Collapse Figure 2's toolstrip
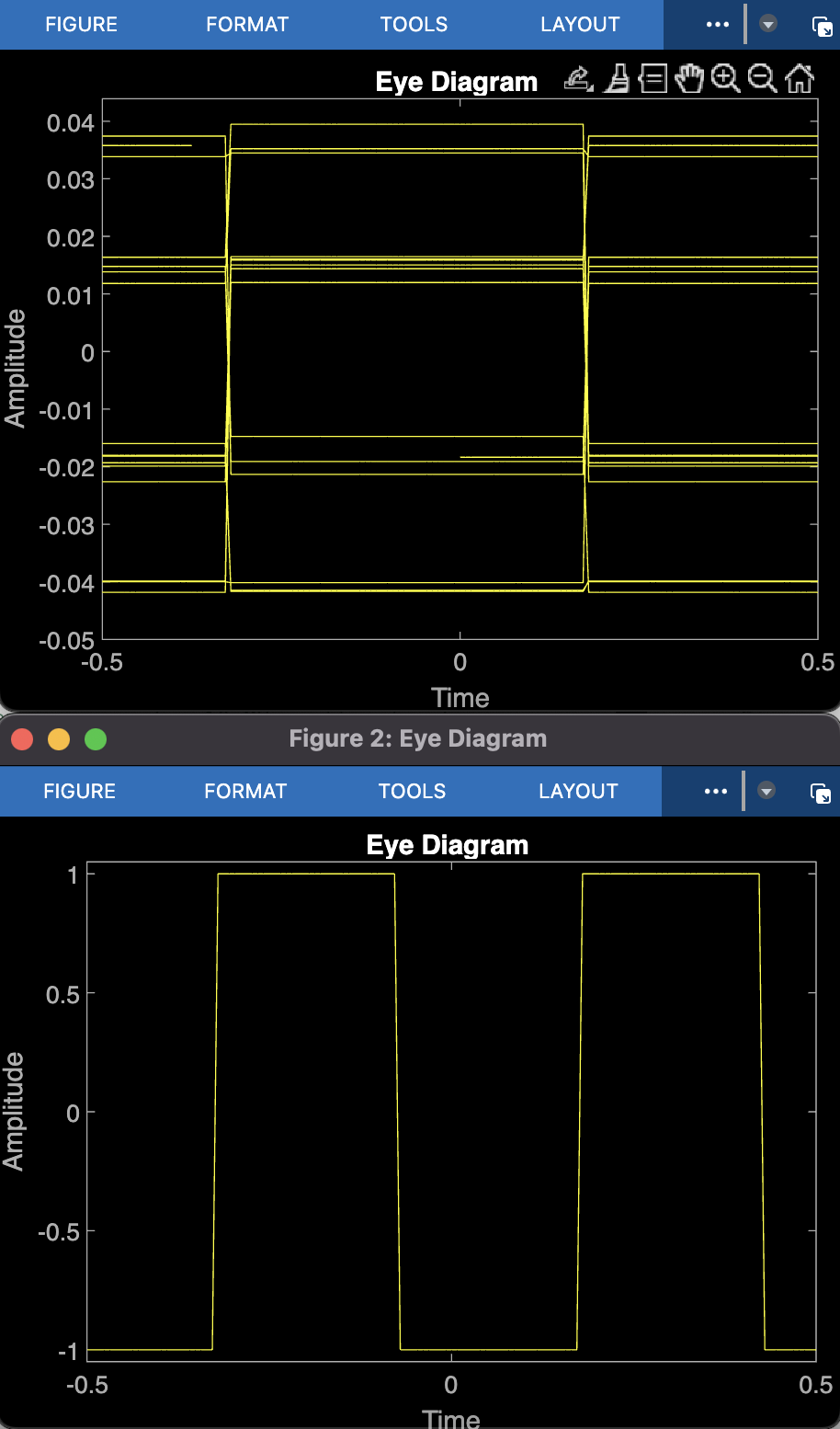The image size is (840, 1429). (766, 791)
